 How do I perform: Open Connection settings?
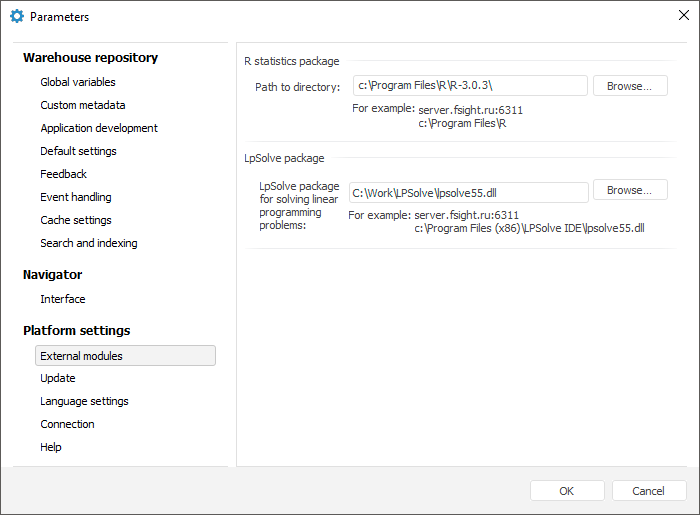(67, 424)
